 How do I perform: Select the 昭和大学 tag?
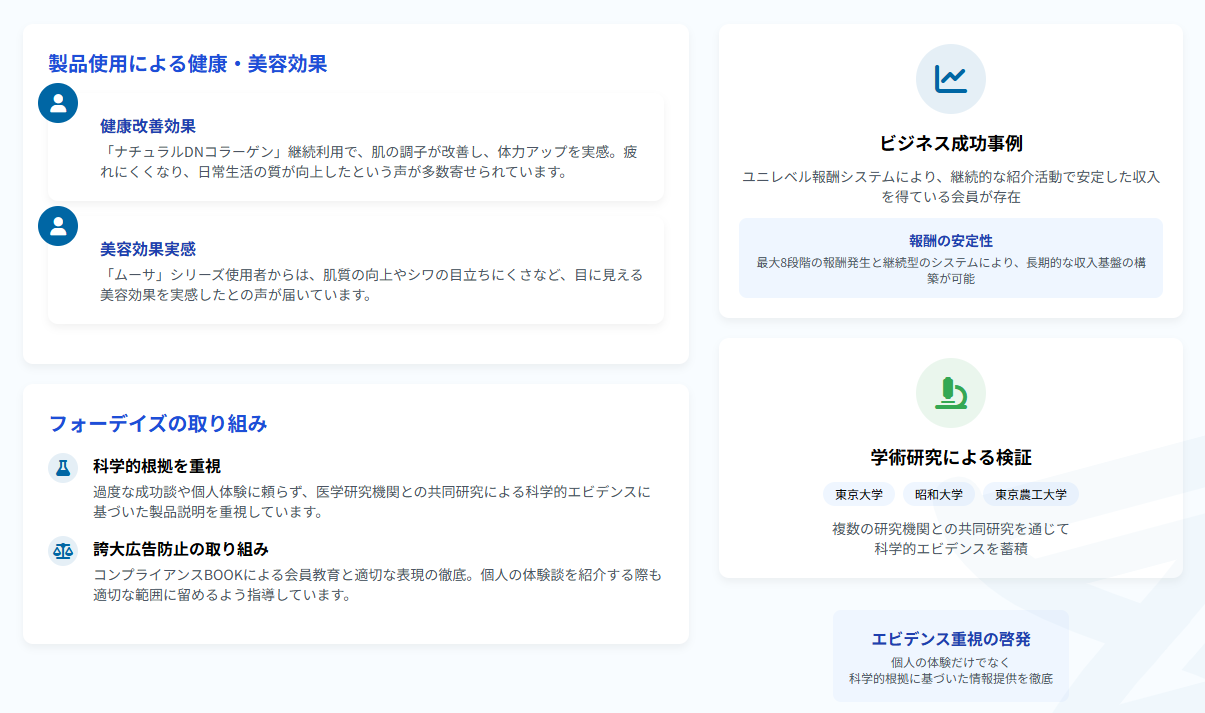point(939,494)
